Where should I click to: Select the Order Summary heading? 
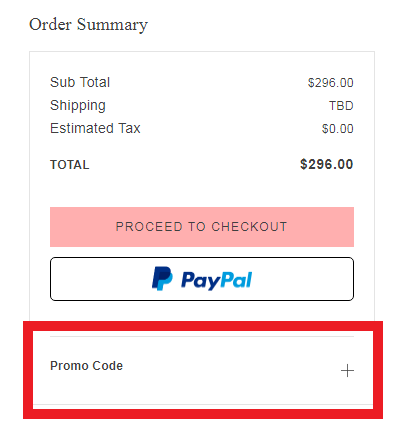pos(88,25)
